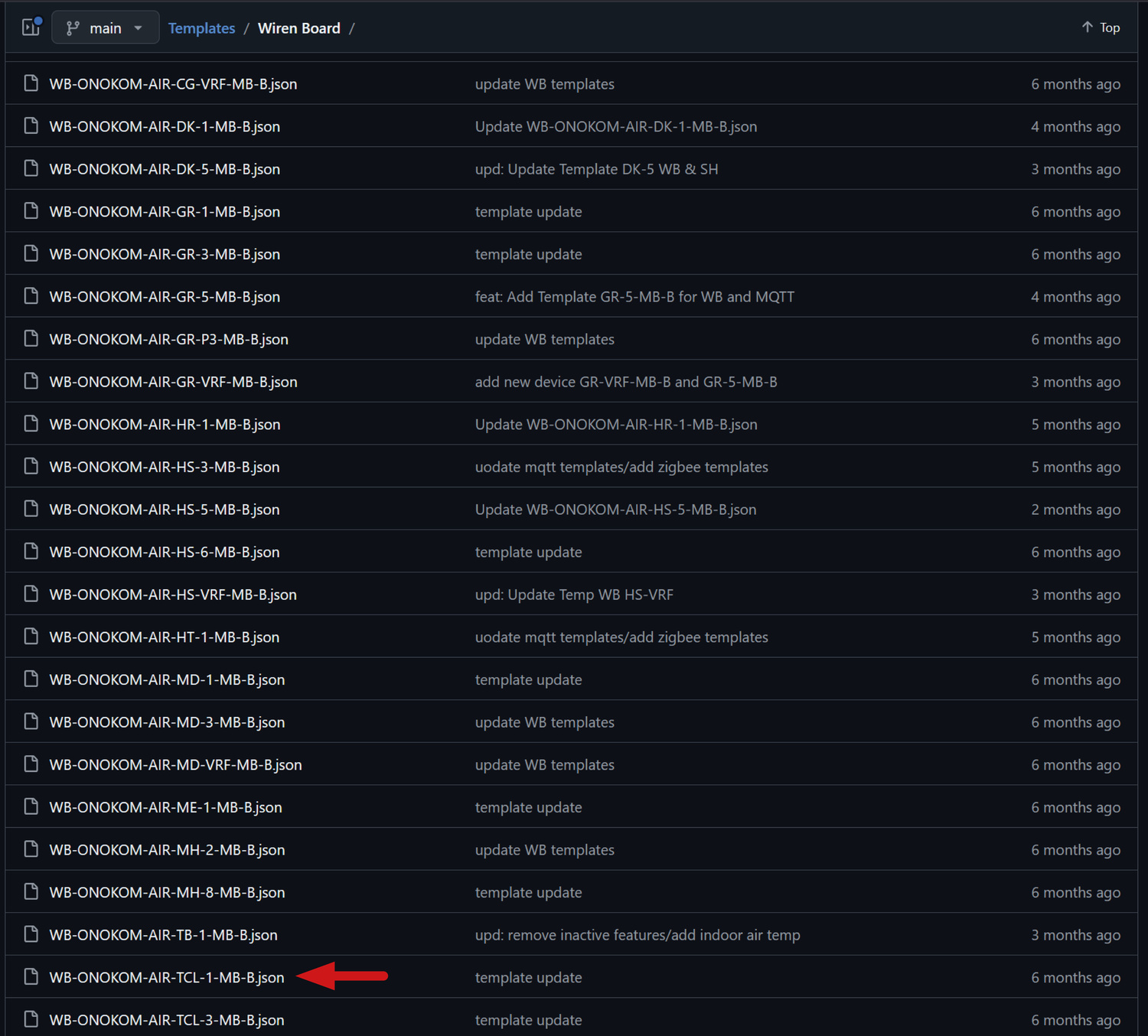Open file WB-ONOKOM-AIR-GR-P3-MB-B.json
Viewport: 1148px width, 1036px height.
tap(169, 340)
